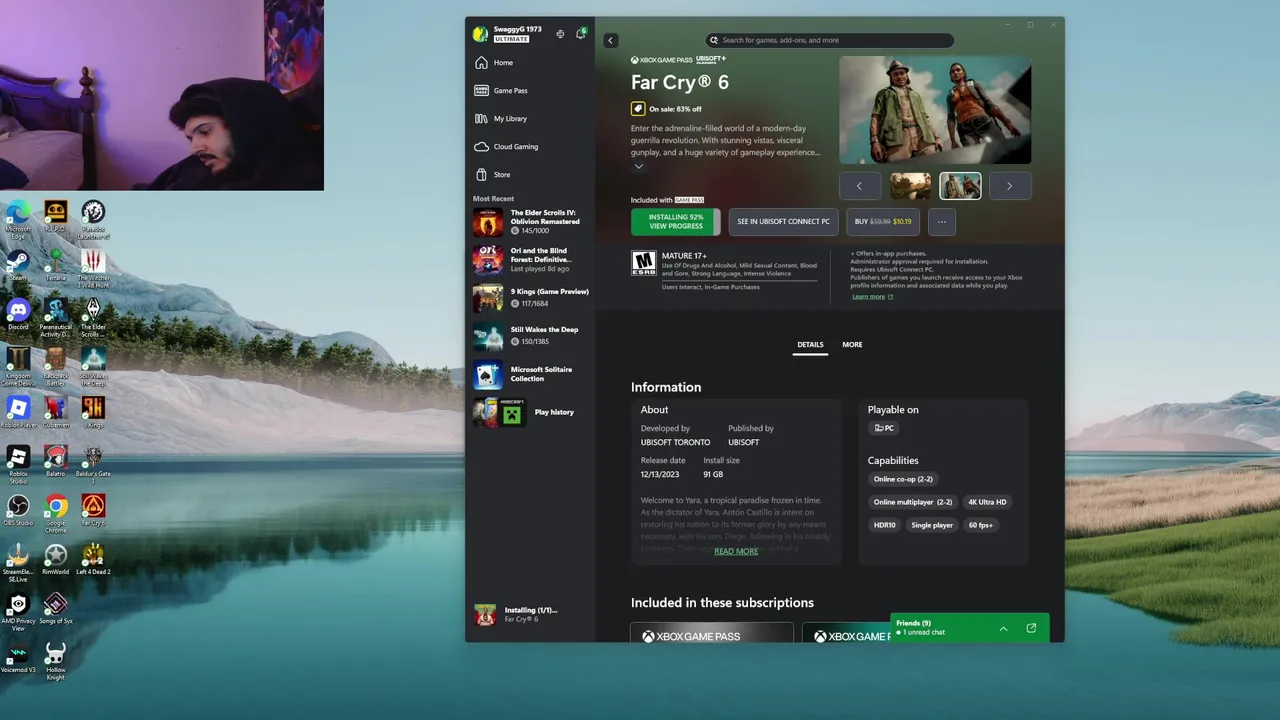Show the previous screenshot in gallery
This screenshot has width=1280, height=720.
coord(859,186)
